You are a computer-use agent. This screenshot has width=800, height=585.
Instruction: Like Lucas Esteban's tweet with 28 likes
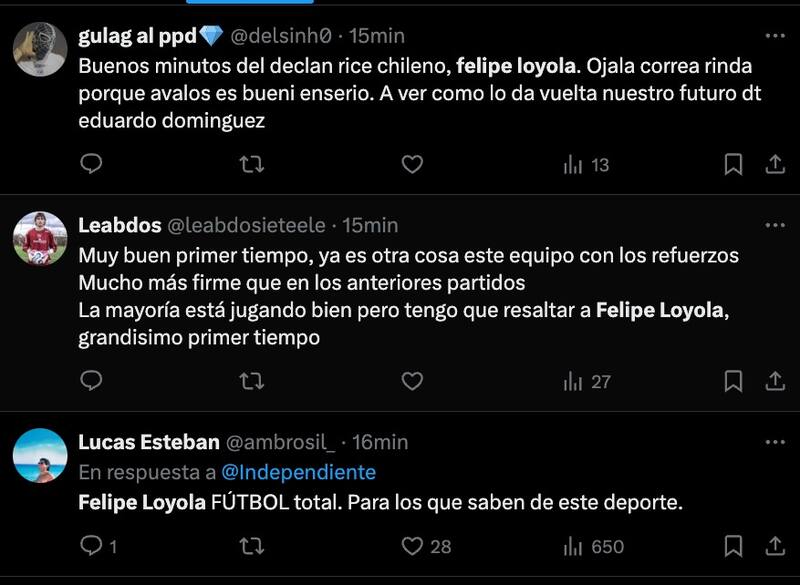[x=412, y=546]
